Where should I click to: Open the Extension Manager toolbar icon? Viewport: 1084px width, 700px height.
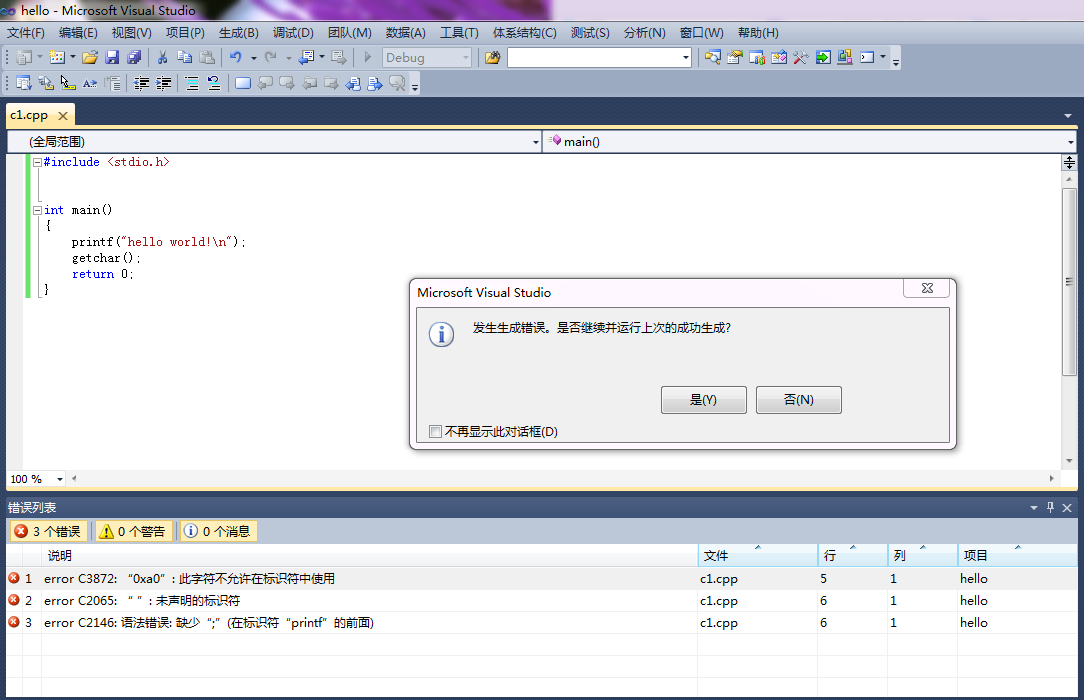(845, 57)
